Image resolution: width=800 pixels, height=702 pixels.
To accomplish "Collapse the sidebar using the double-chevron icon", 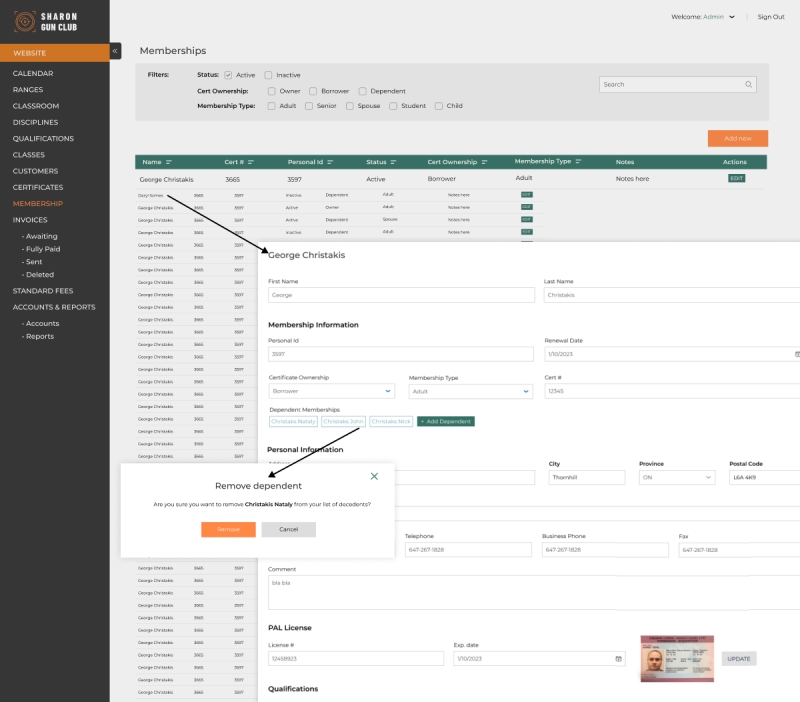I will [x=115, y=50].
